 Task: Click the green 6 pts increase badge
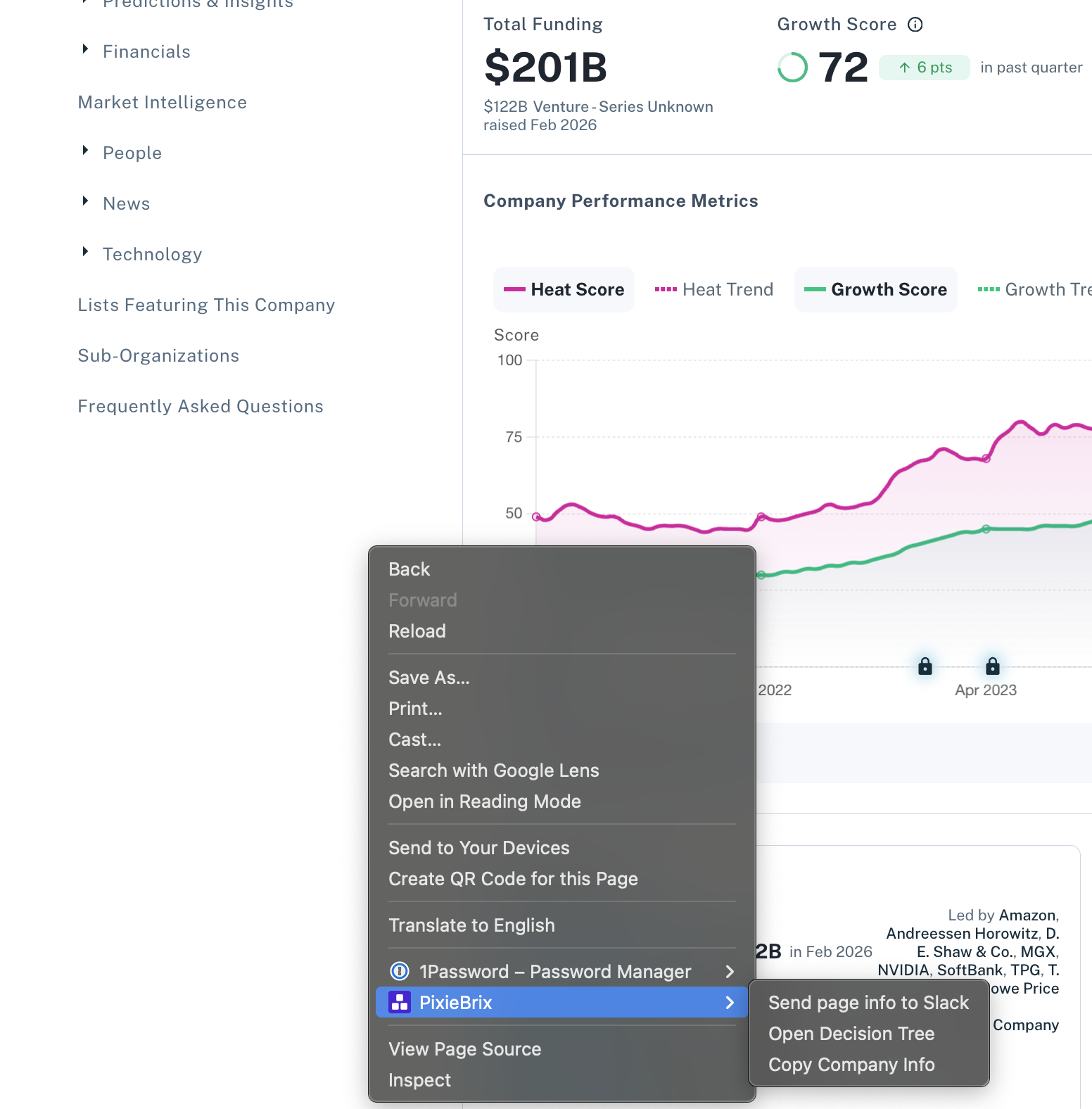(x=925, y=68)
